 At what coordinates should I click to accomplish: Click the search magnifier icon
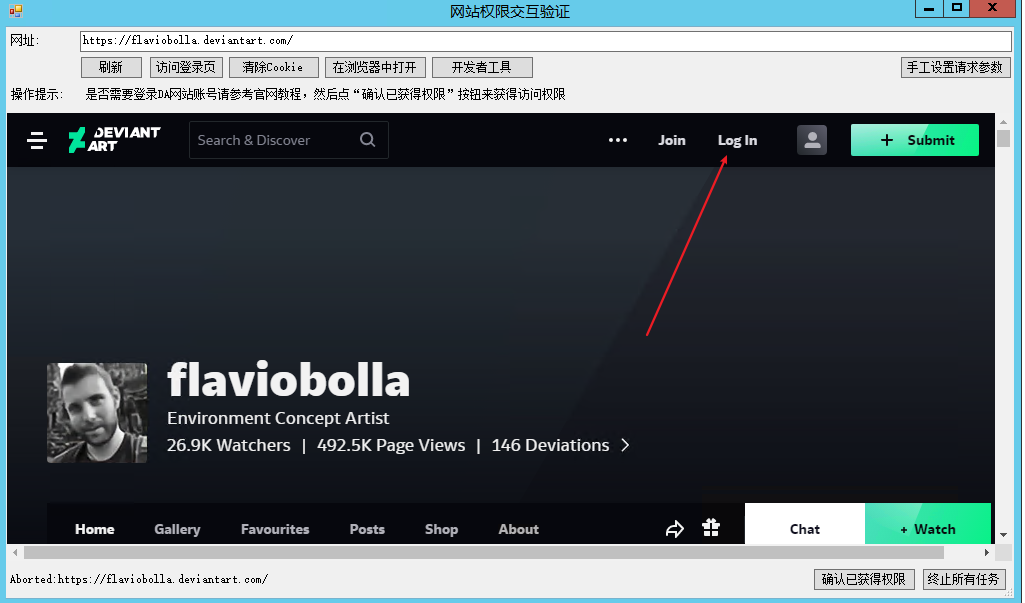coord(367,140)
